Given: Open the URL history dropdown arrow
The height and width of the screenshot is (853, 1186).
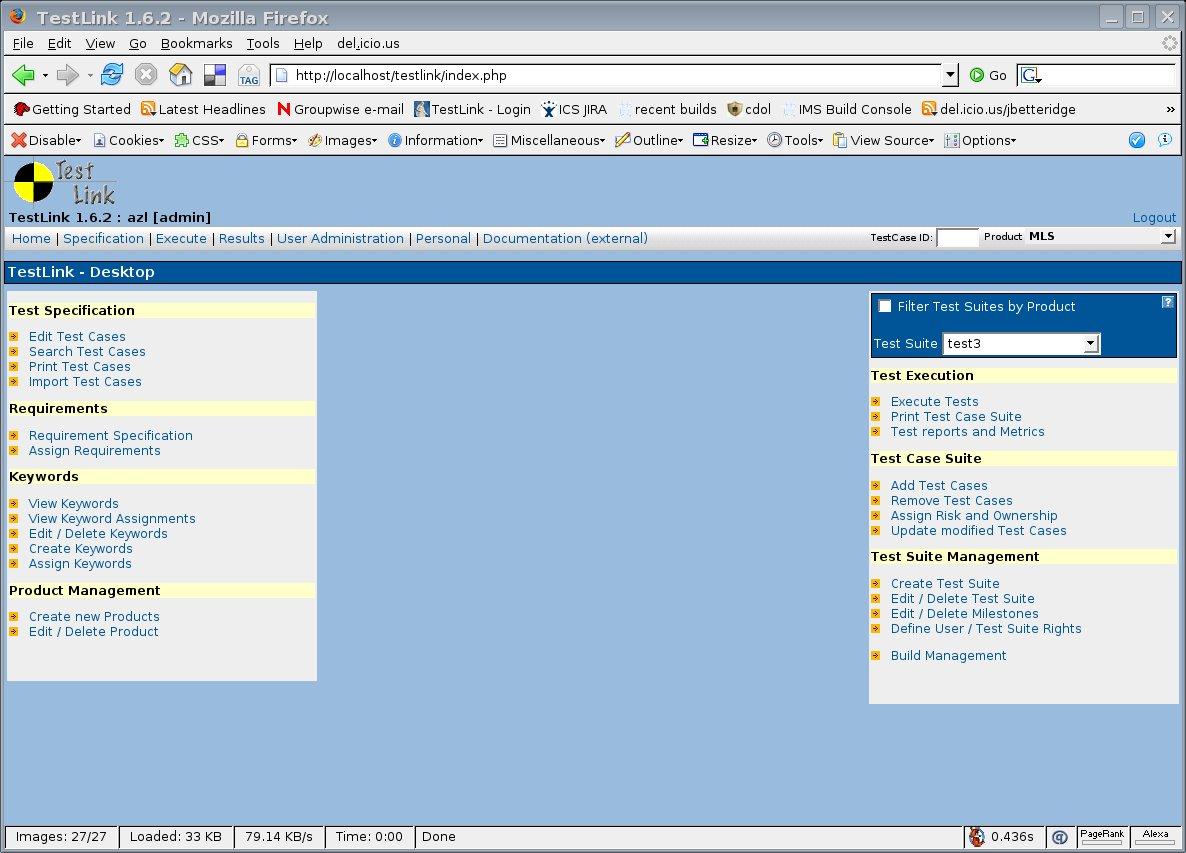Looking at the screenshot, I should (x=951, y=75).
